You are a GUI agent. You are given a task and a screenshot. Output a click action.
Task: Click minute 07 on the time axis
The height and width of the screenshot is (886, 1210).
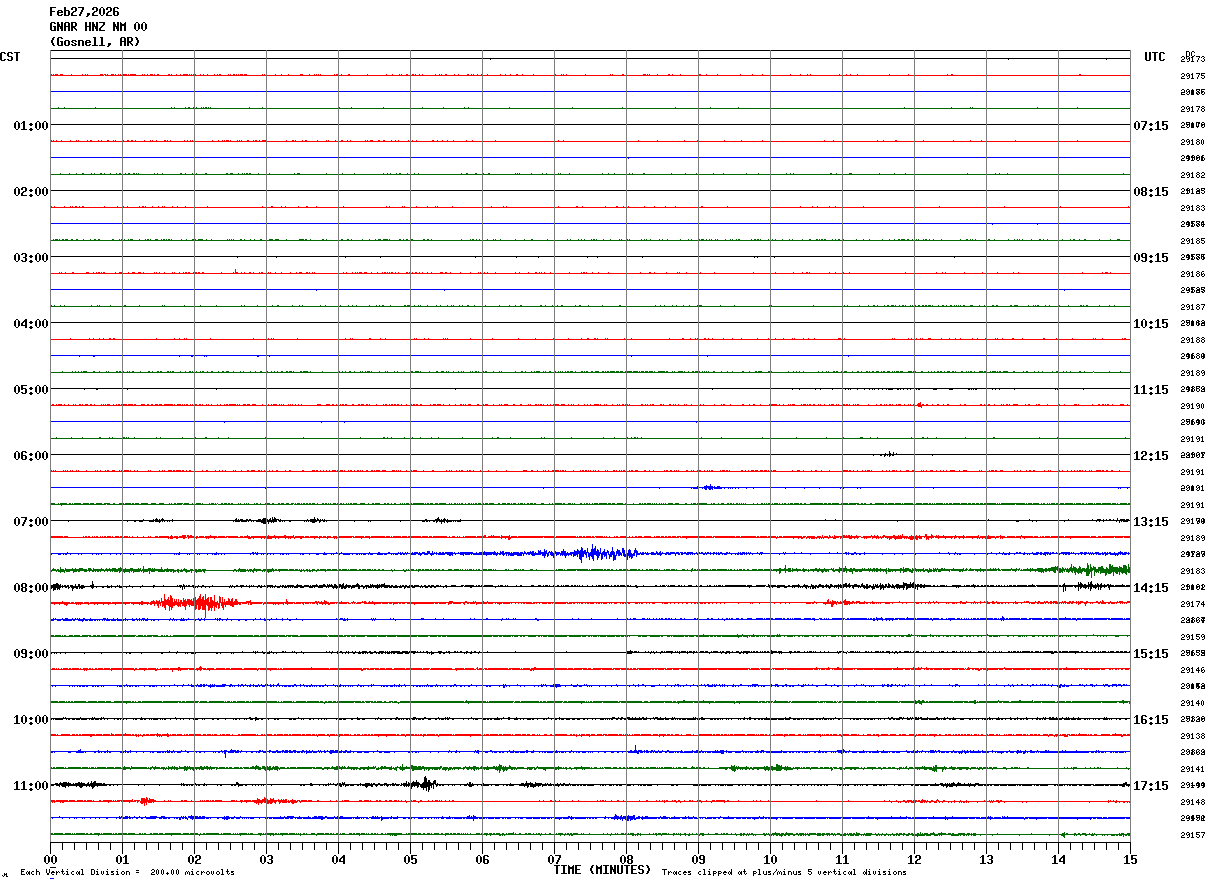coord(554,859)
